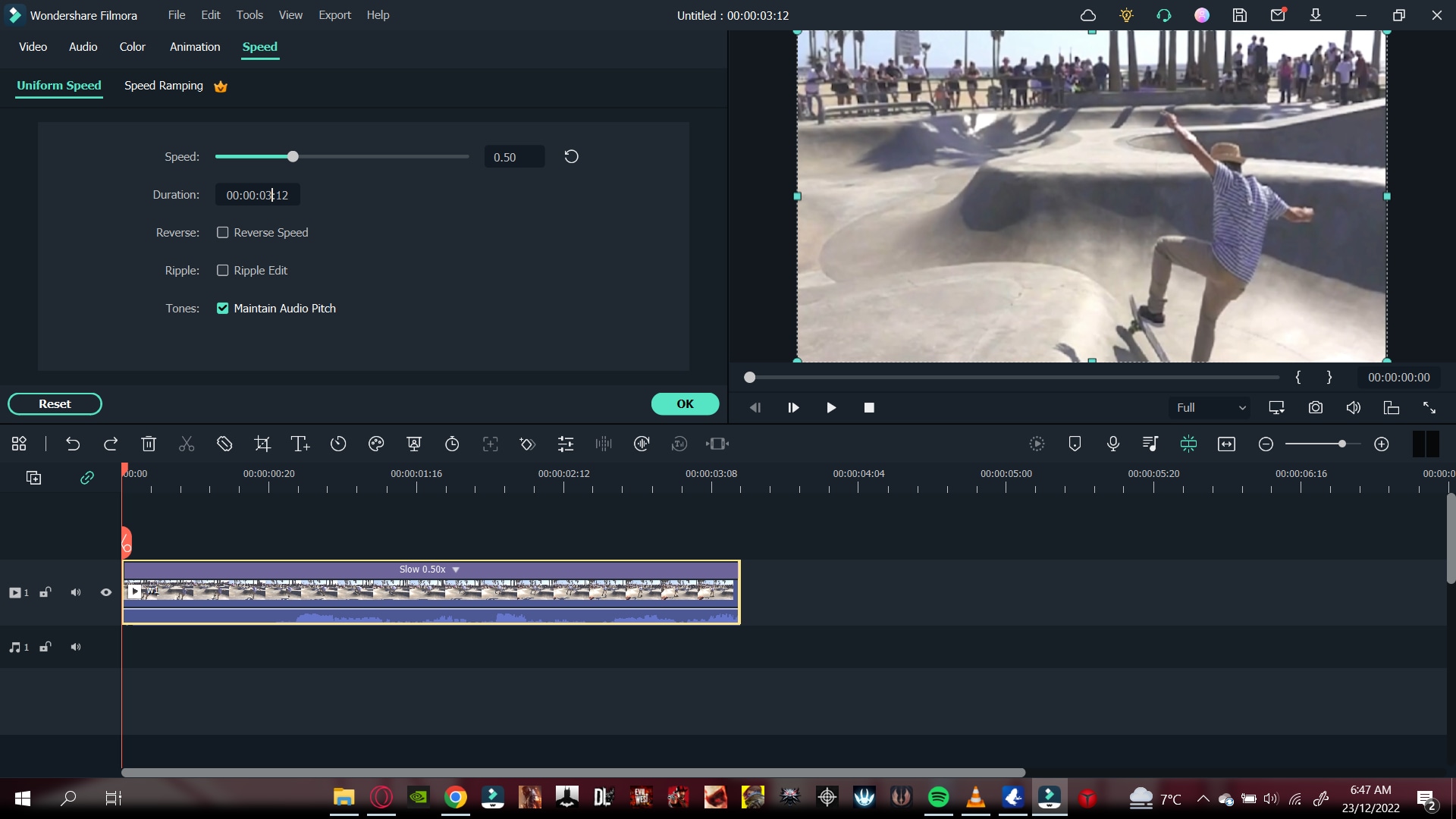This screenshot has height=819, width=1456.
Task: Disable the Maintain Audio Pitch checkbox
Action: click(x=222, y=308)
